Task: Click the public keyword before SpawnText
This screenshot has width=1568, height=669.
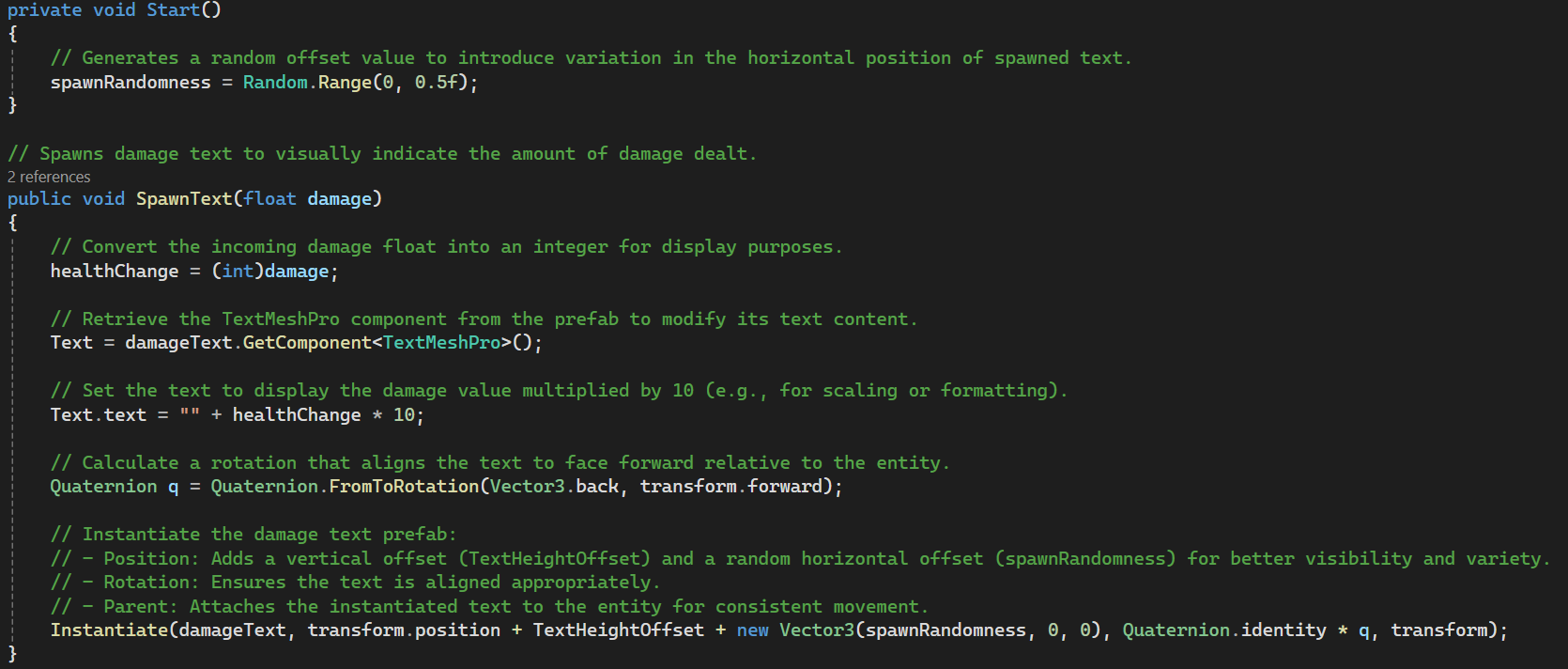Action: pos(38,198)
